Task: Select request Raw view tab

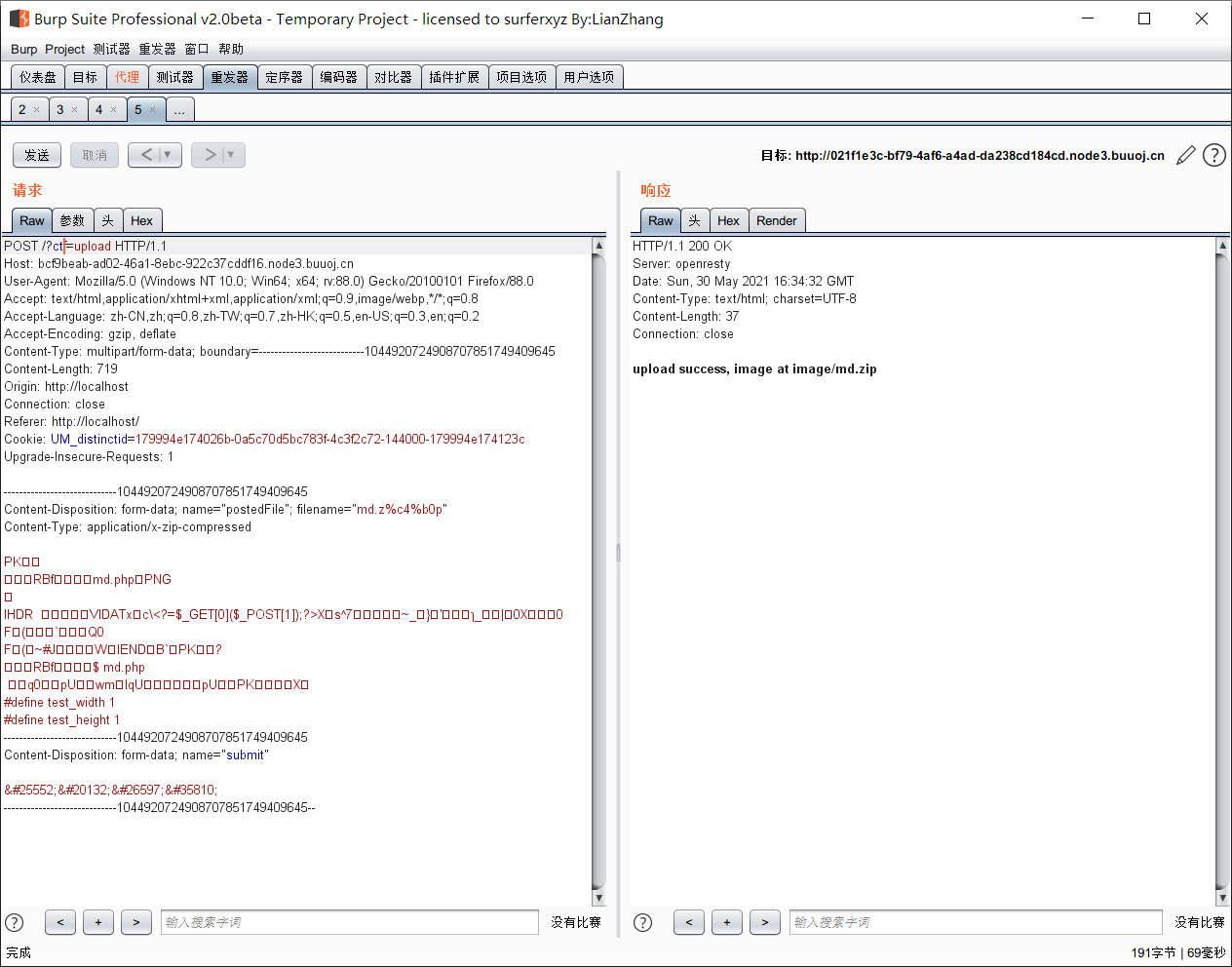Action: [x=32, y=221]
